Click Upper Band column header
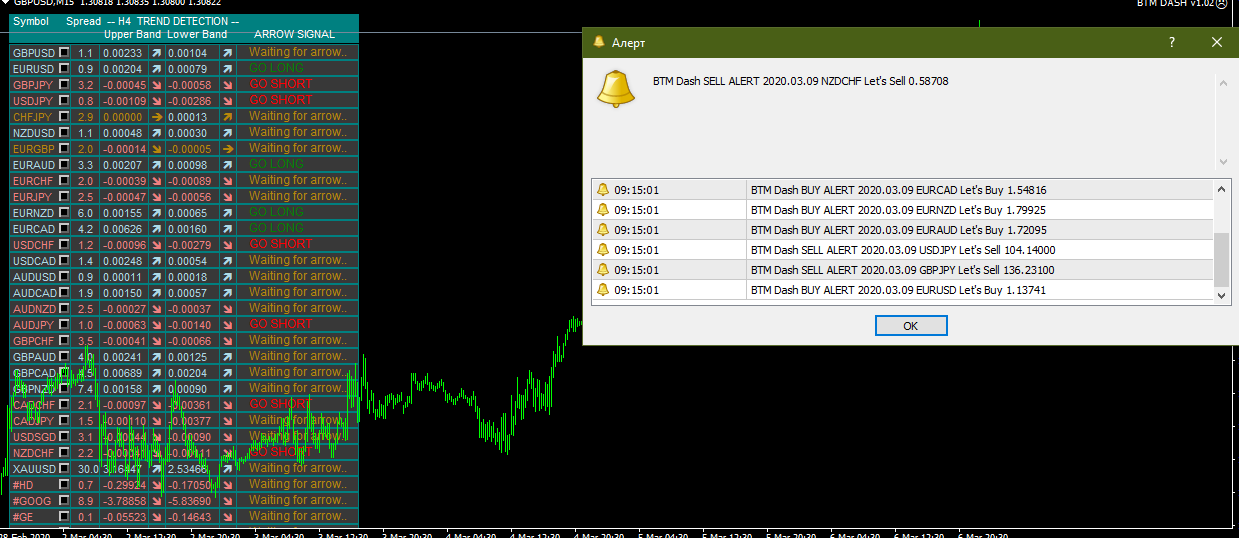 132,34
